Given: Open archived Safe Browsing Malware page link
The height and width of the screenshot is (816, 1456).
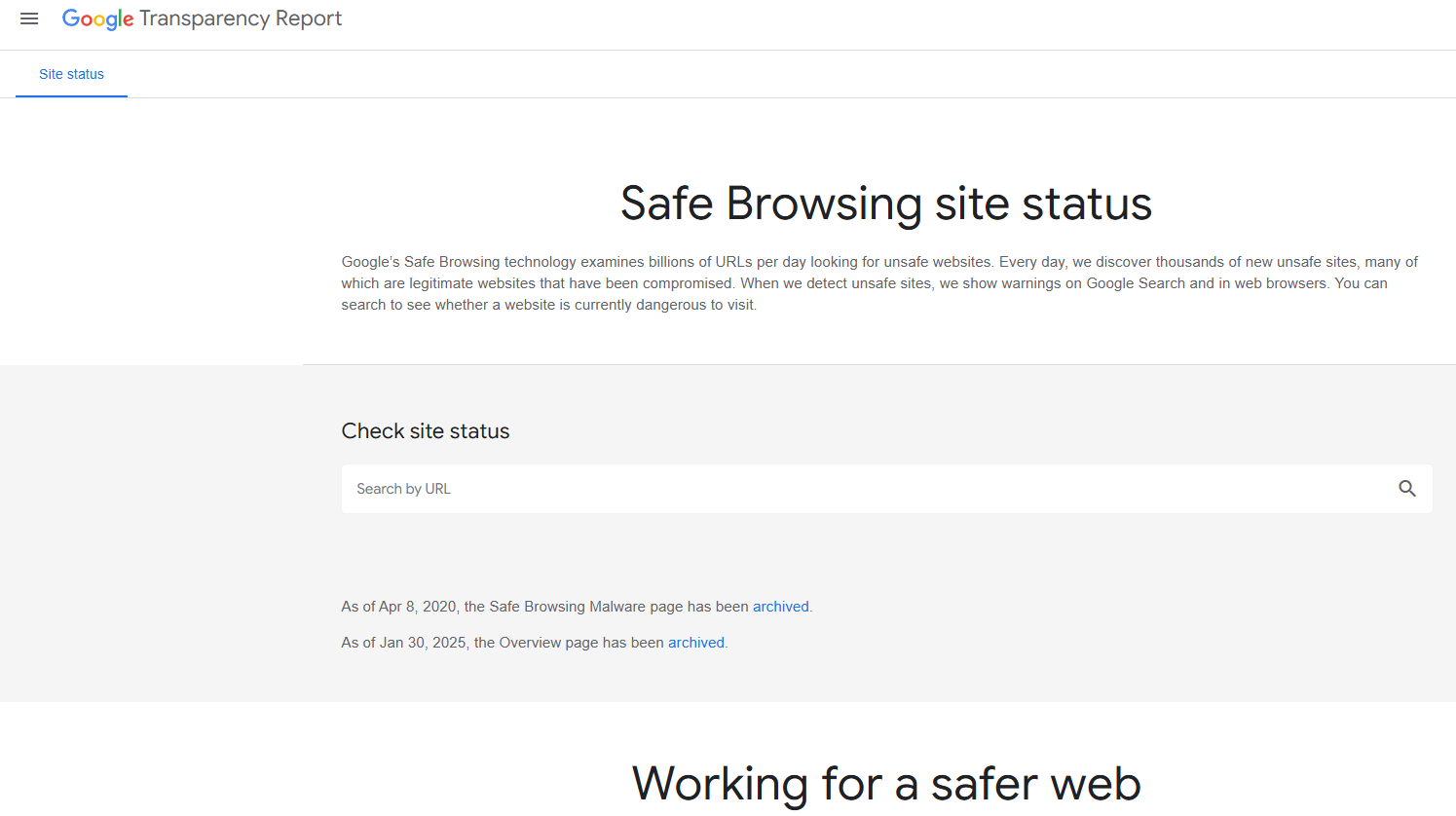Looking at the screenshot, I should (x=780, y=607).
